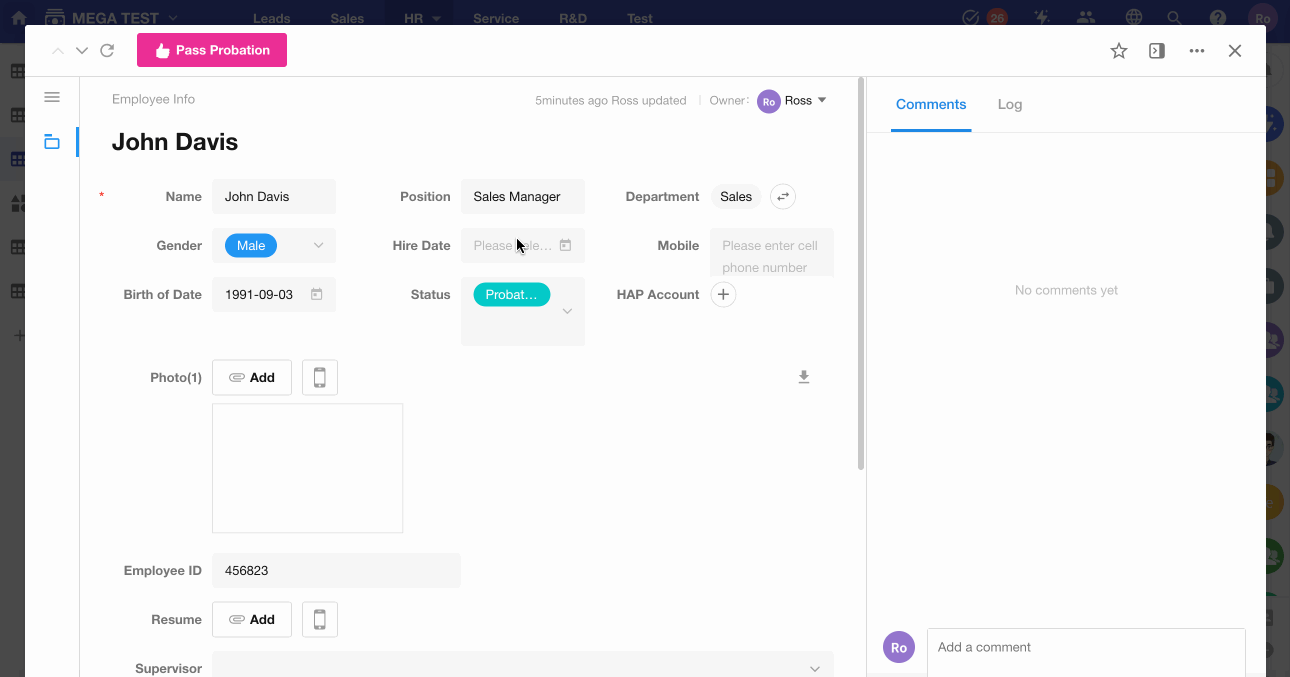This screenshot has height=677, width=1290.
Task: Click the refresh record icon
Action: [107, 51]
